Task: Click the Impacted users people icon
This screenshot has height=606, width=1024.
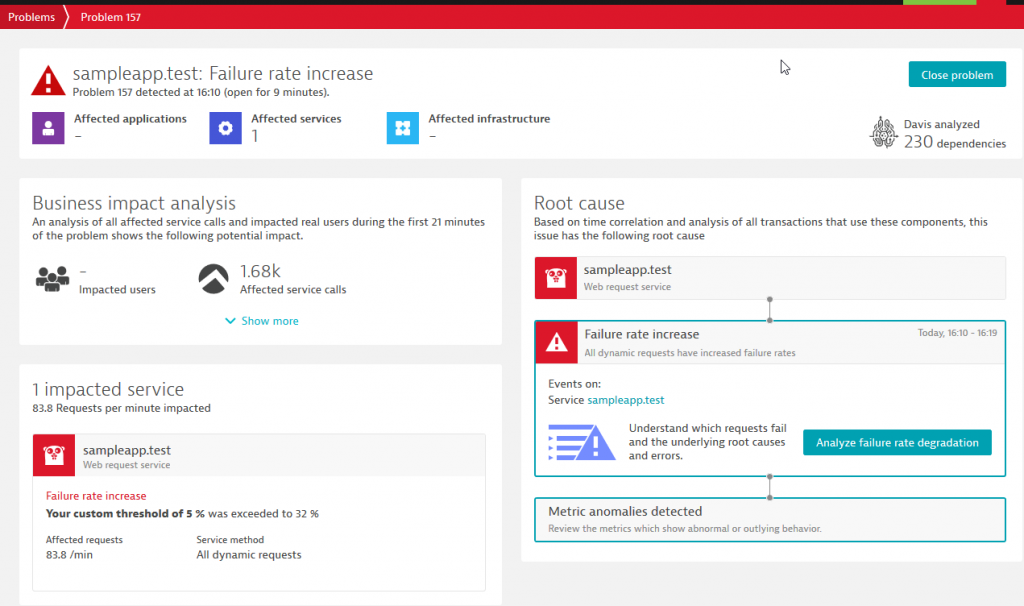Action: pos(52,278)
